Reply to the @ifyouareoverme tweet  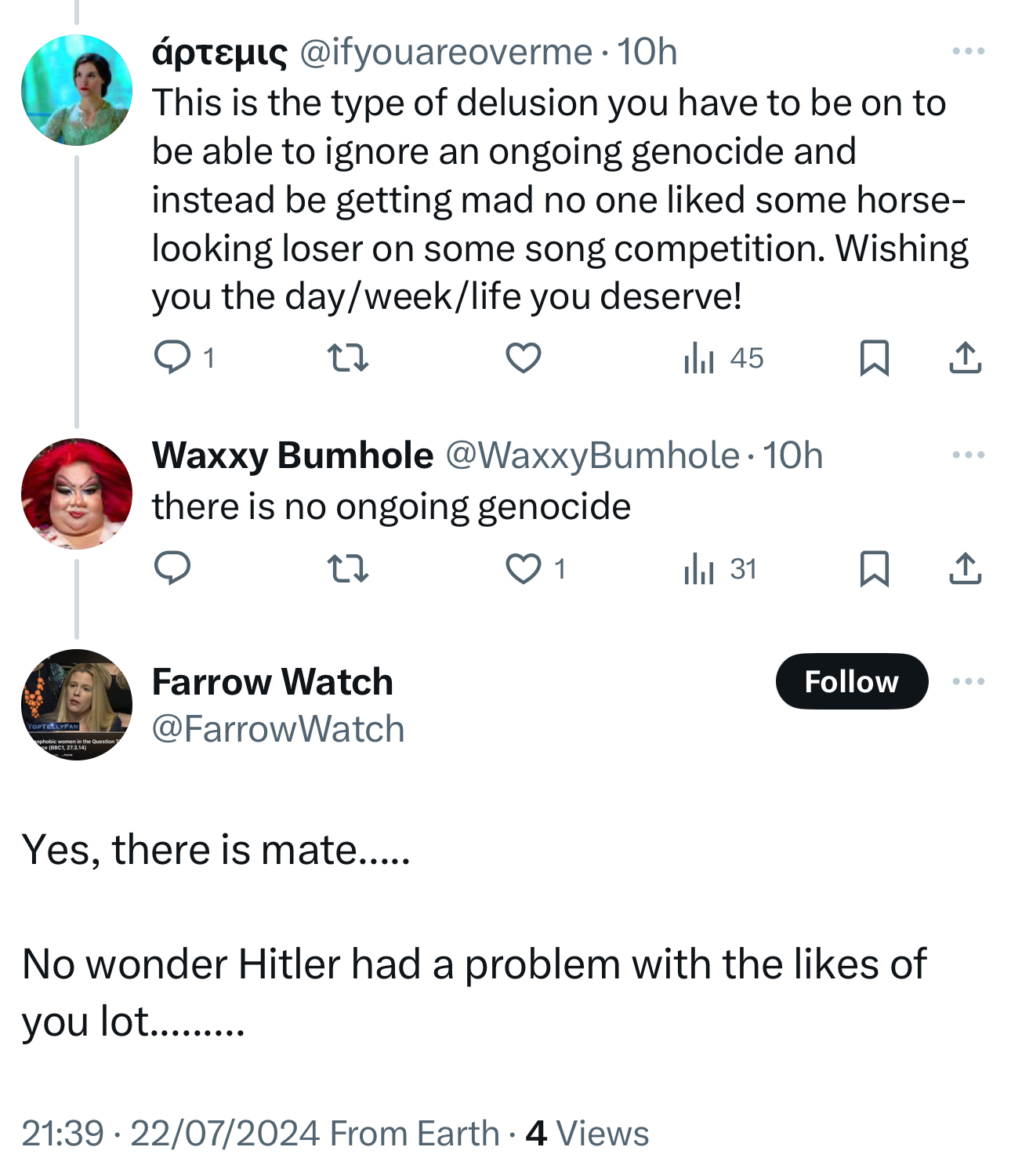[x=172, y=358]
